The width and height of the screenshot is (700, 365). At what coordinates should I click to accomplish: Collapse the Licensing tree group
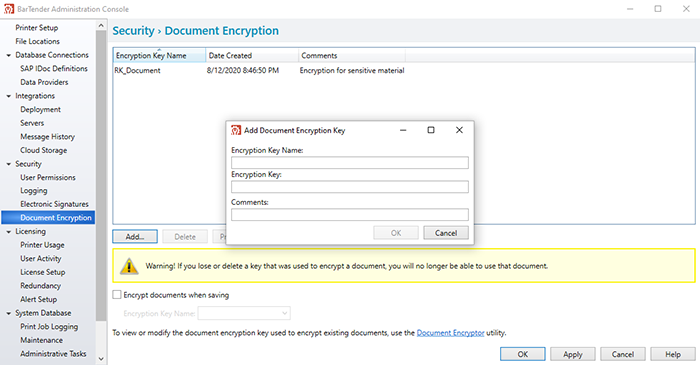tap(8, 232)
